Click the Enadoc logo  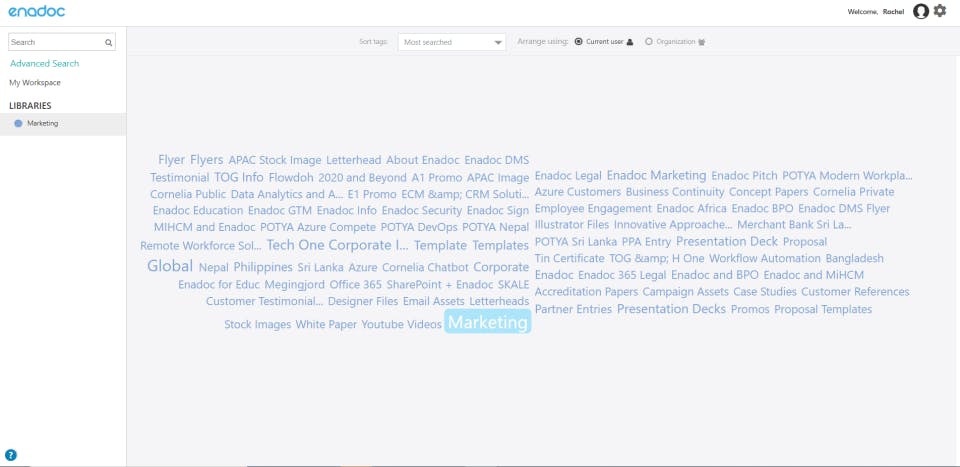pyautogui.click(x=37, y=11)
